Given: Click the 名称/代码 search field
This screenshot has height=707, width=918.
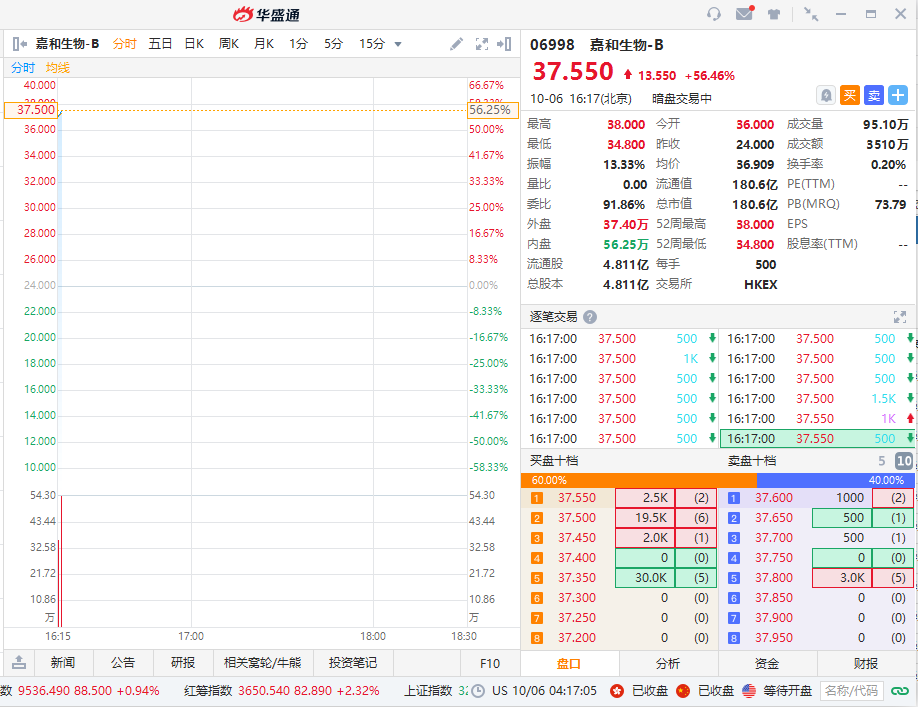Looking at the screenshot, I should [x=851, y=690].
